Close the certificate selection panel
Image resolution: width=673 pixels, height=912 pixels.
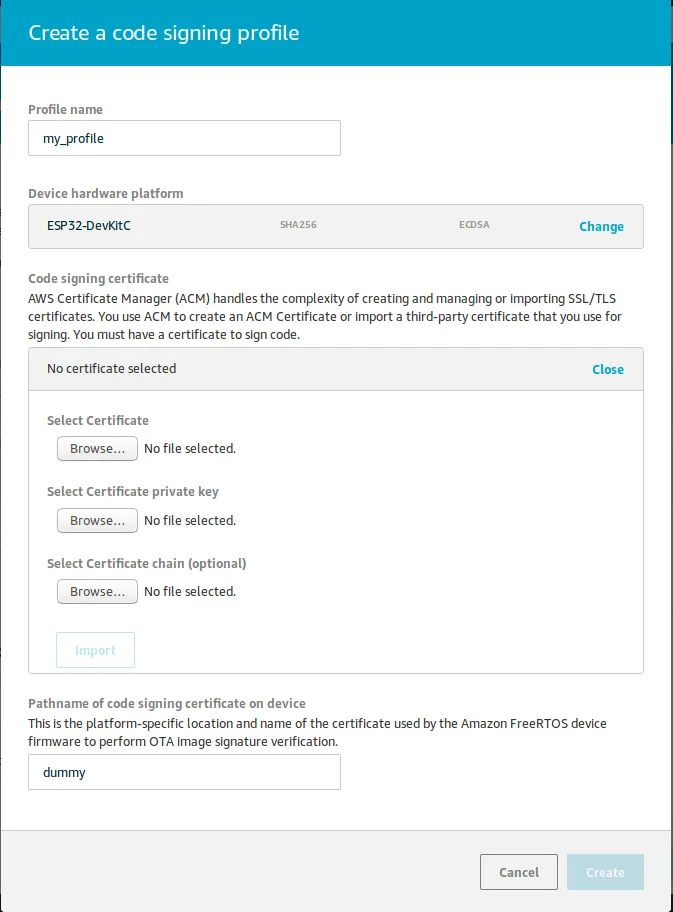click(607, 369)
